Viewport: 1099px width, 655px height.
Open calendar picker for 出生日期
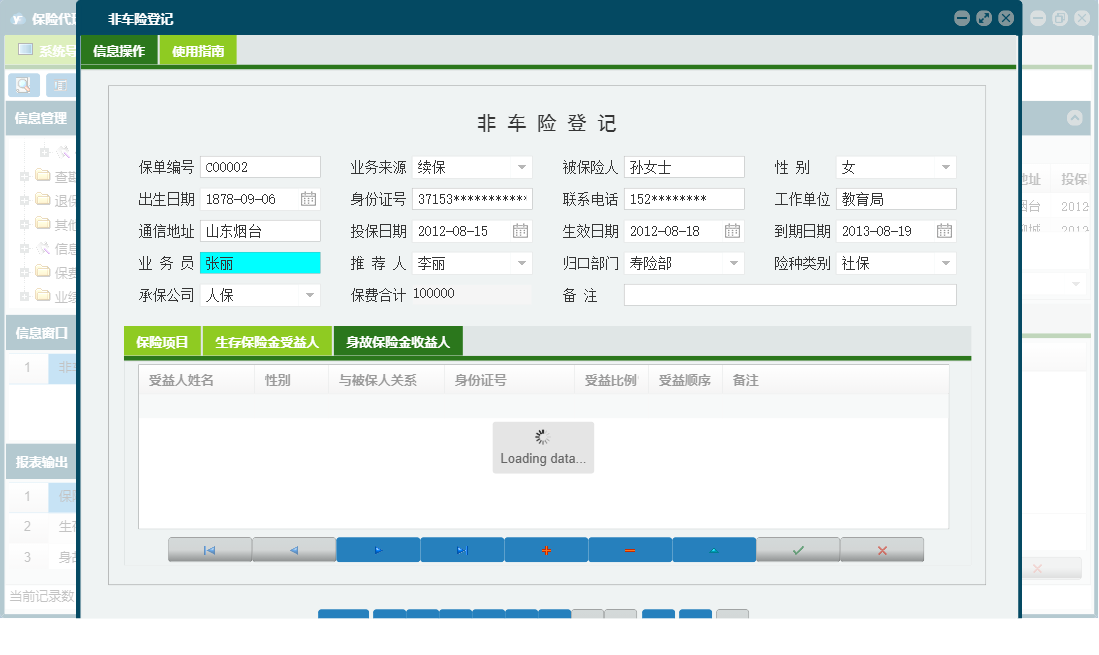tap(310, 199)
